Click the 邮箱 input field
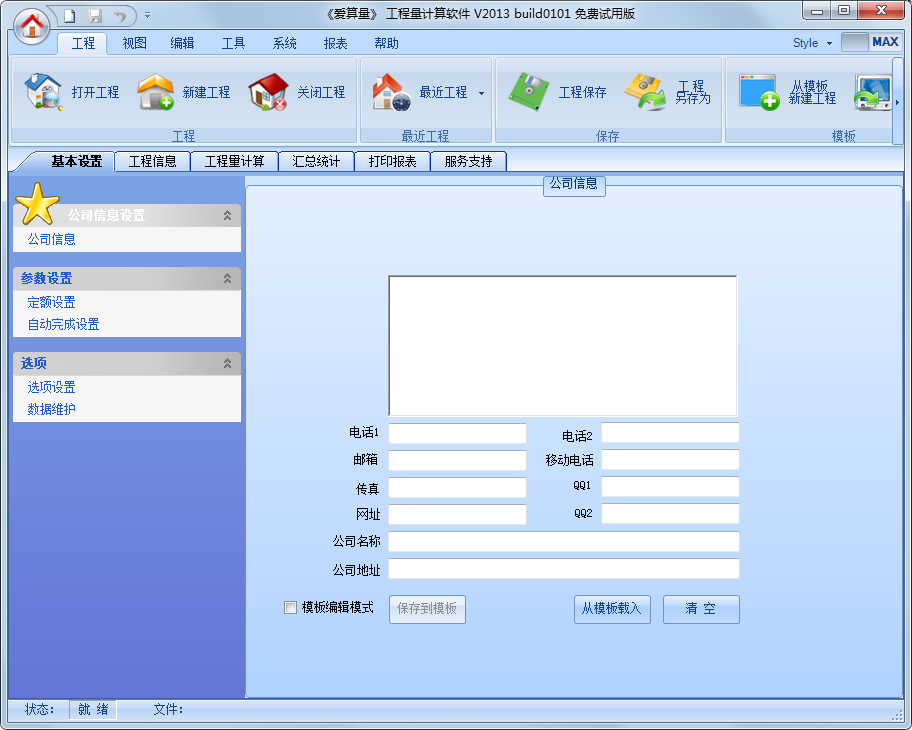Viewport: 912px width, 730px height. [457, 460]
